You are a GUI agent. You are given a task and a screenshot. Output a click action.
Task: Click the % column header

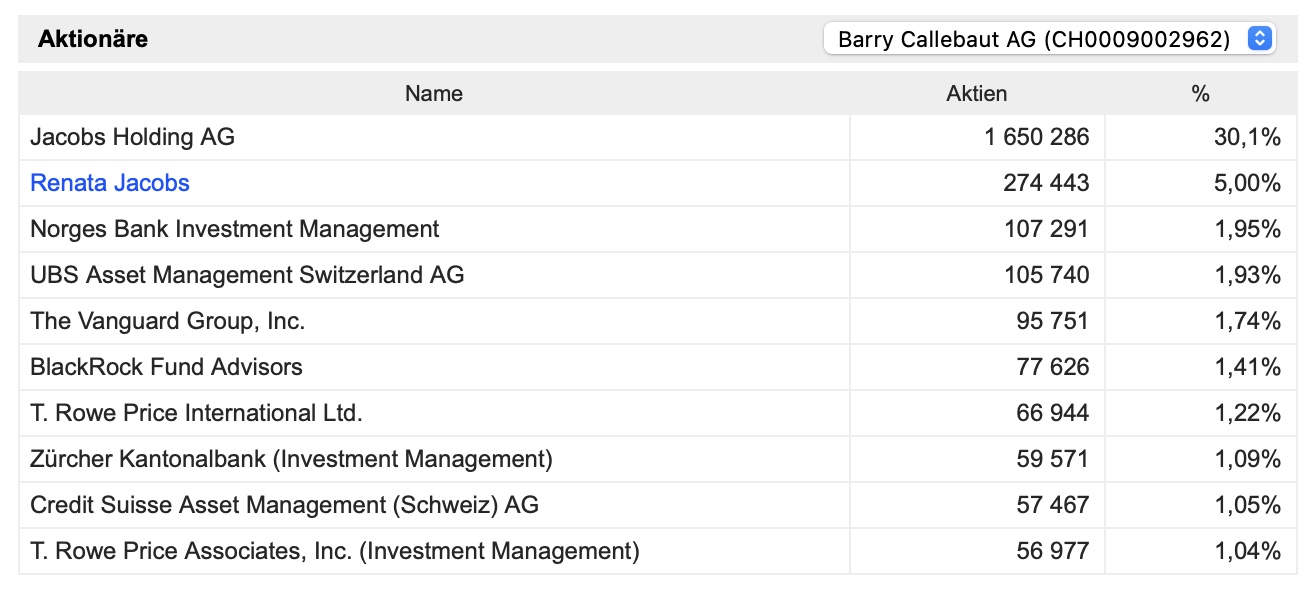pos(1200,94)
